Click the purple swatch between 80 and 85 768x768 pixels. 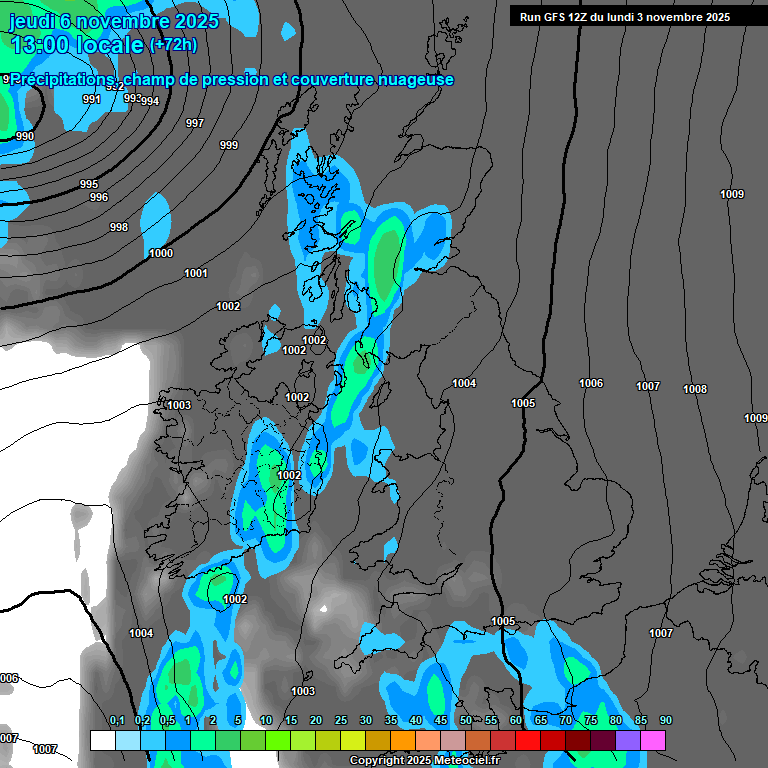[x=628, y=740]
